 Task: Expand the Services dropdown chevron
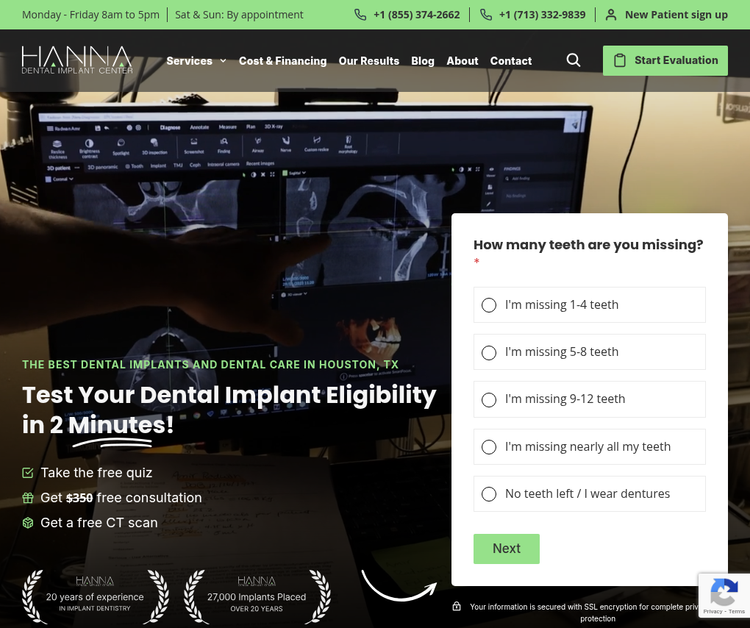(223, 61)
